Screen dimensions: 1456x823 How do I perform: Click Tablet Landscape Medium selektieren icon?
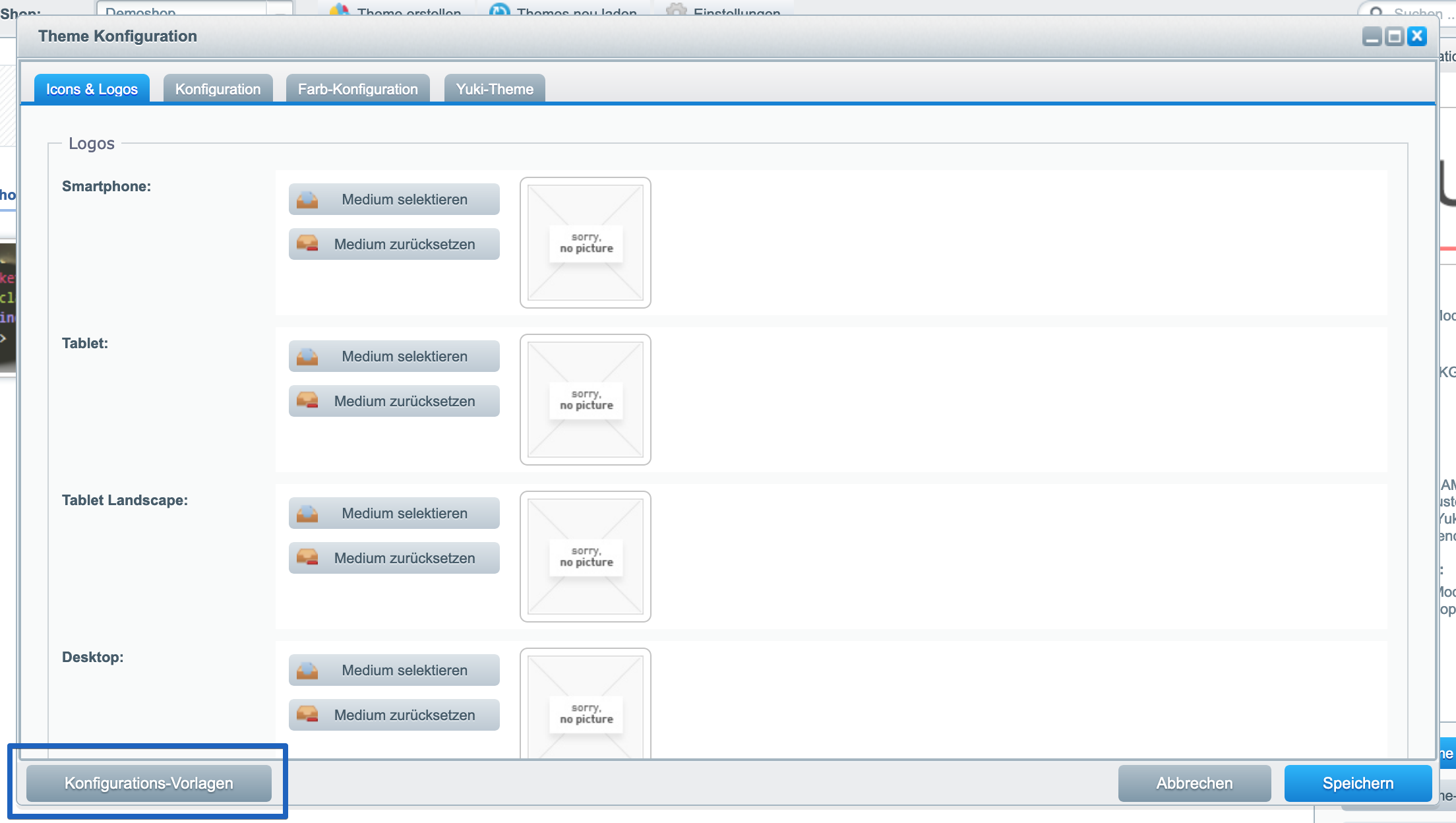(x=307, y=513)
